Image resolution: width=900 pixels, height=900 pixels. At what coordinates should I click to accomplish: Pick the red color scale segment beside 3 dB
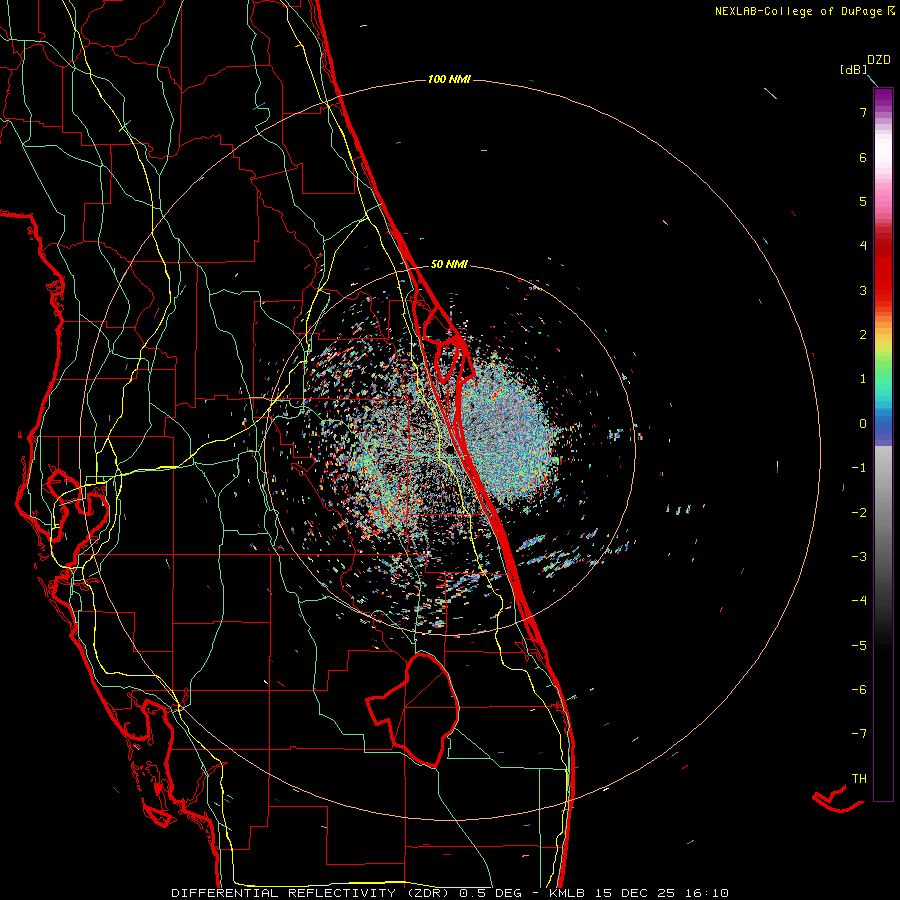tap(883, 290)
